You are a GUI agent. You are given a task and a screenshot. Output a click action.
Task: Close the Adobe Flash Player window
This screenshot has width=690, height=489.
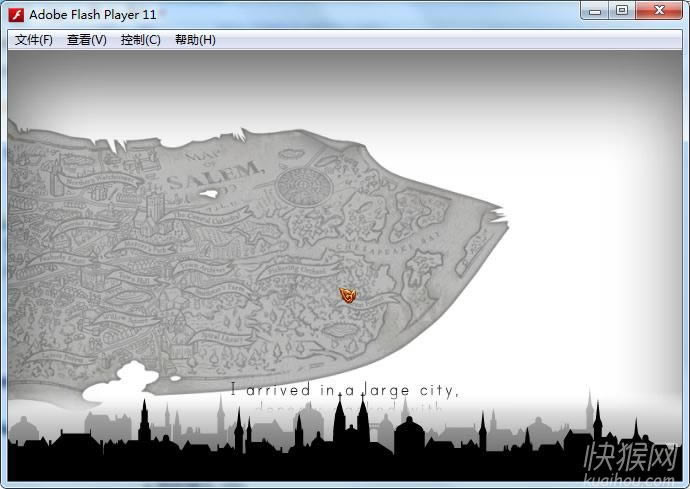[657, 11]
